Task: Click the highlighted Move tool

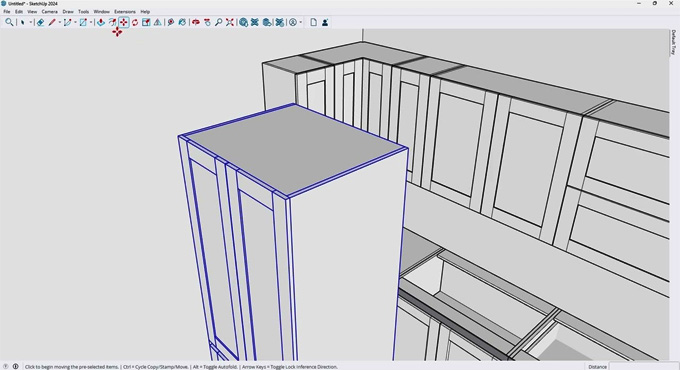Action: click(x=124, y=22)
